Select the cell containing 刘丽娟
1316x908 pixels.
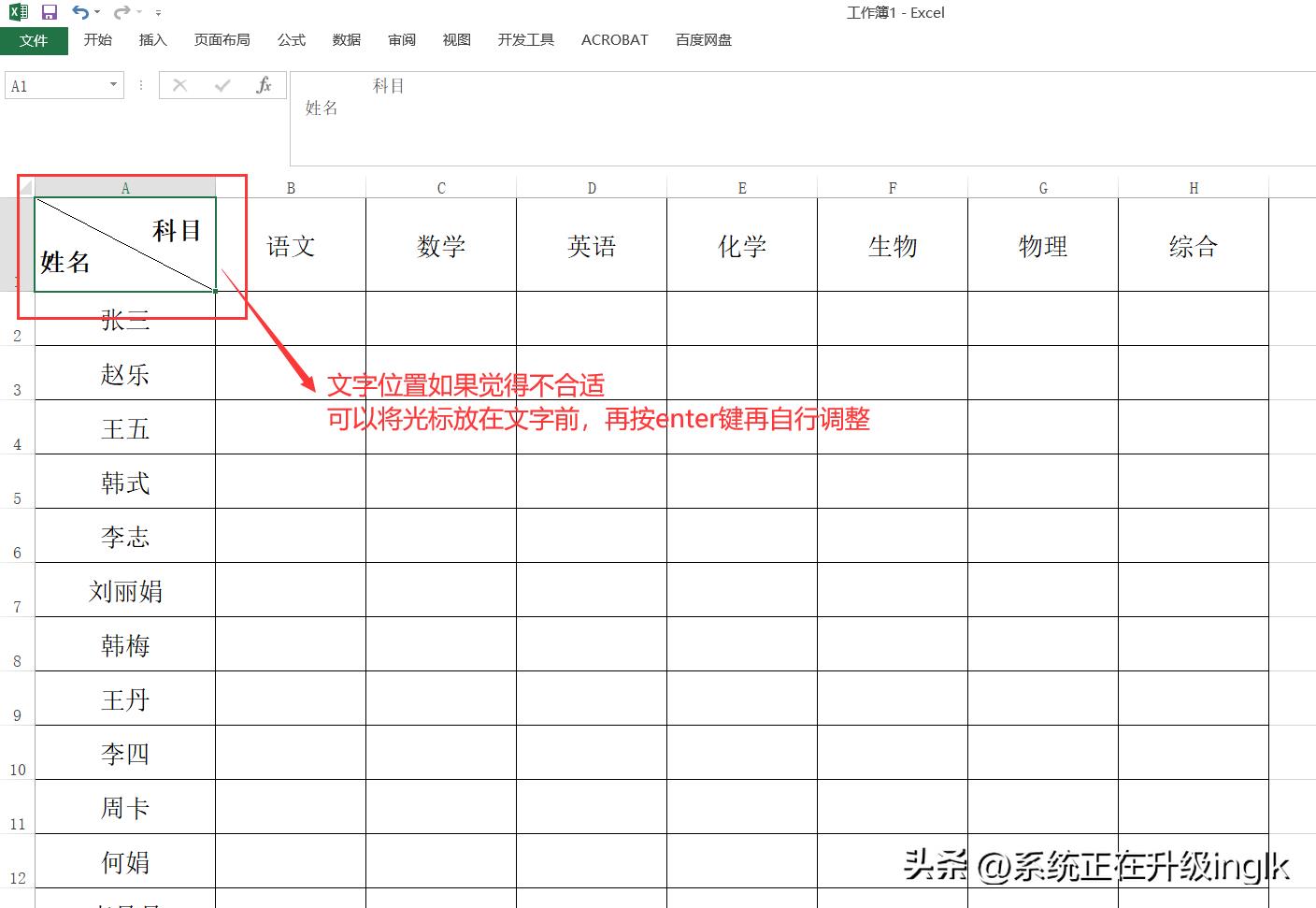(x=125, y=591)
